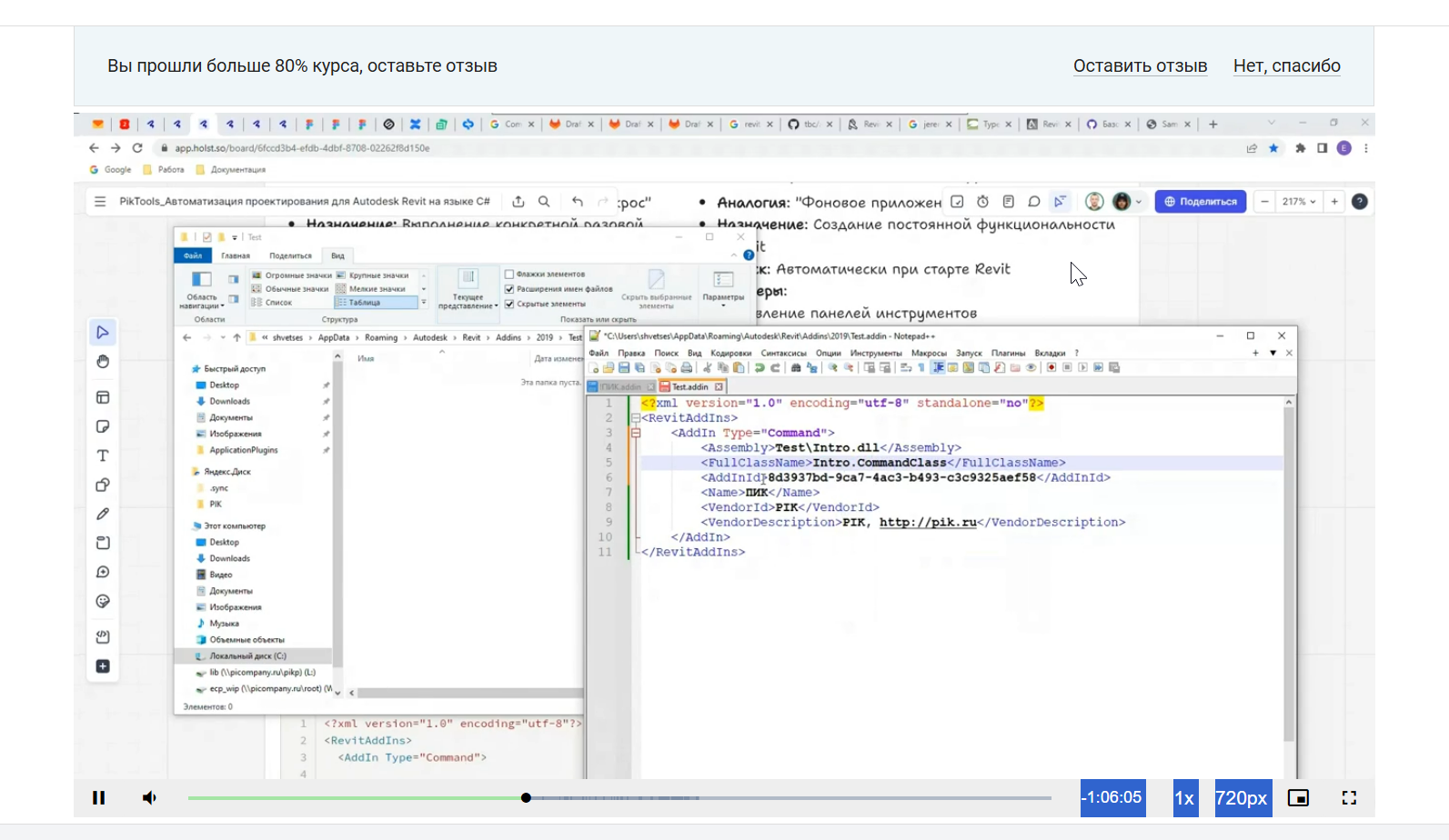Dismiss banner with Нет, спасибо
The width and height of the screenshot is (1449, 840).
coord(1286,66)
